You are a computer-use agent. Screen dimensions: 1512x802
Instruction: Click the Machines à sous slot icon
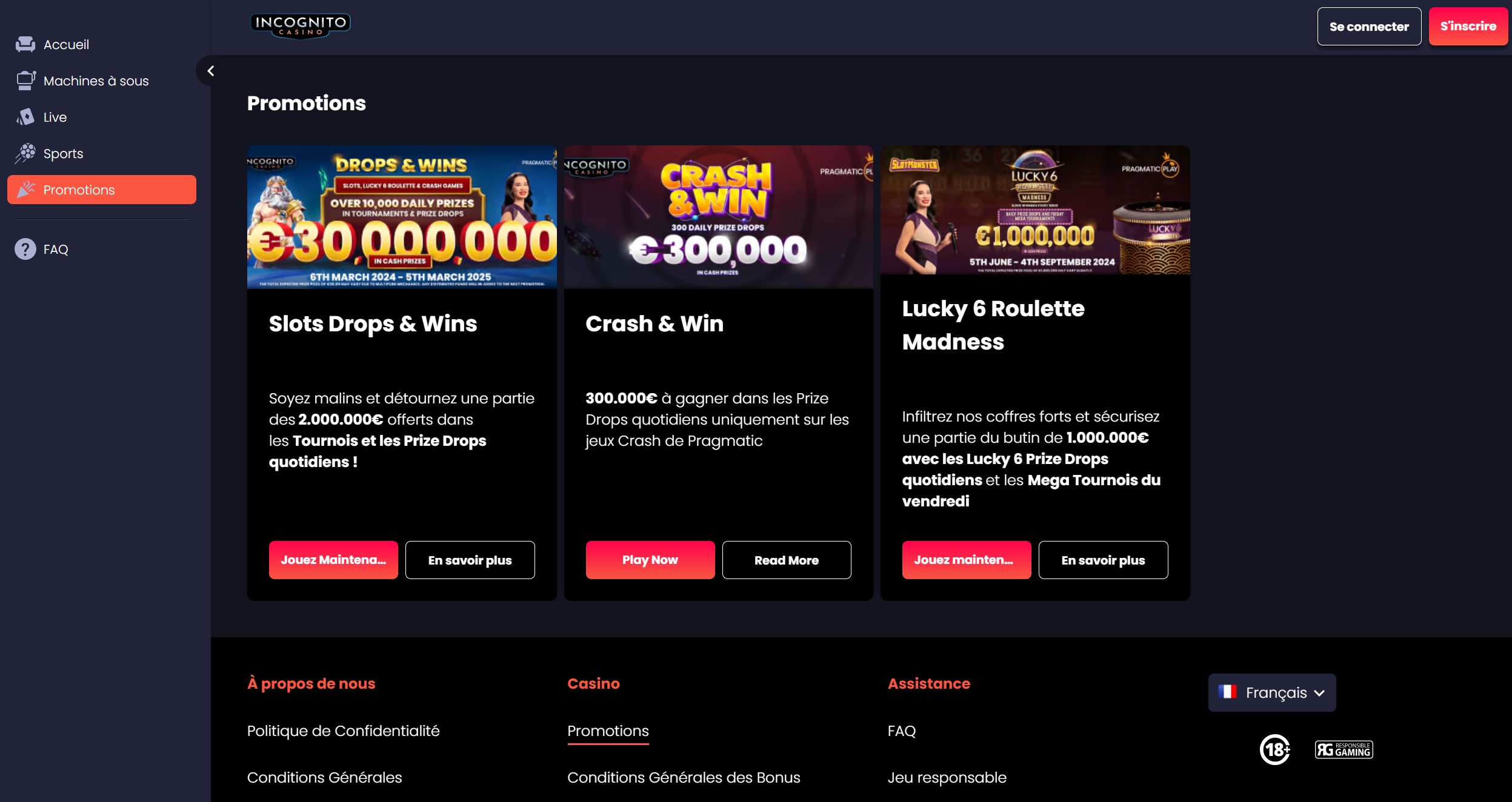coord(25,81)
